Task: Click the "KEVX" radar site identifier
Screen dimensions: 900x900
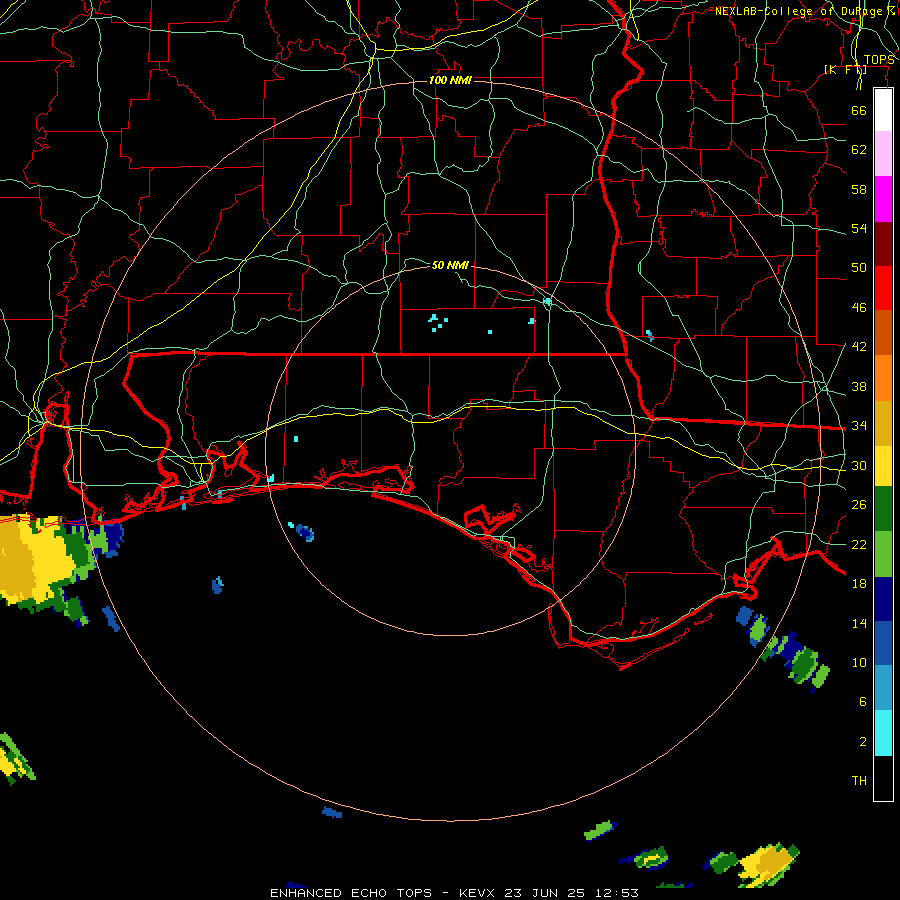Action: coord(476,893)
